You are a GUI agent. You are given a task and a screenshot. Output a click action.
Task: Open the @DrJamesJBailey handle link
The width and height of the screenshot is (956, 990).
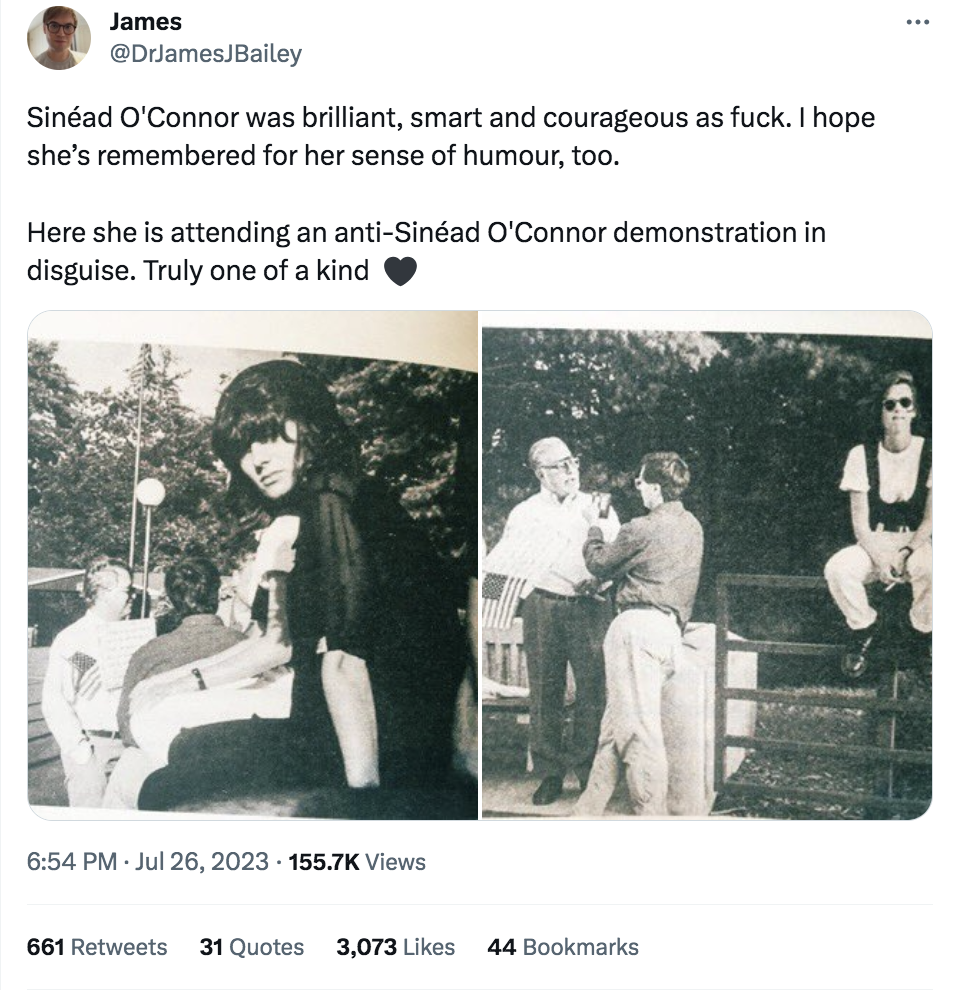pyautogui.click(x=205, y=54)
